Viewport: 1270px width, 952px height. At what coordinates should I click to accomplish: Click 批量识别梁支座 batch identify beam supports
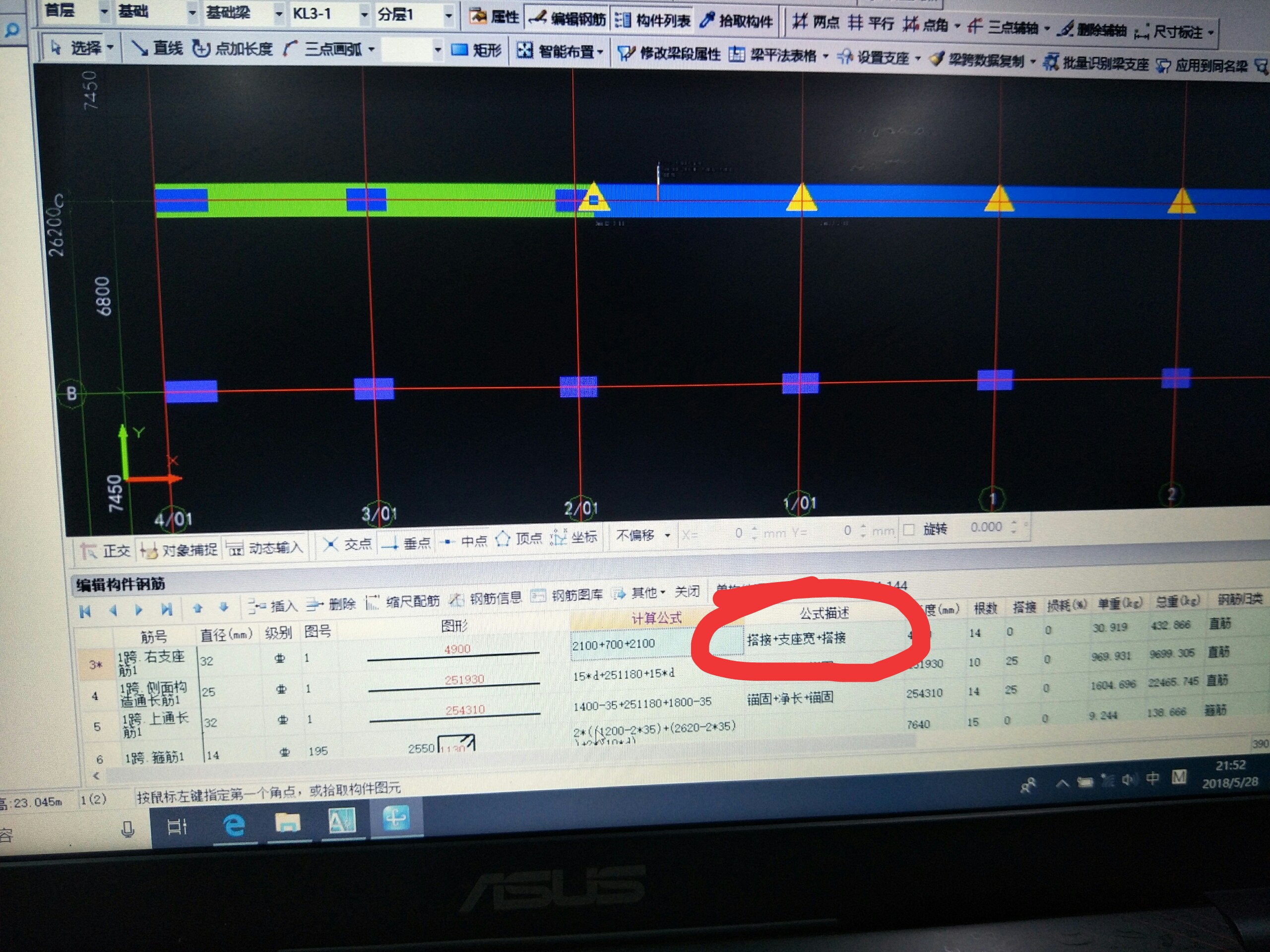click(x=1096, y=62)
